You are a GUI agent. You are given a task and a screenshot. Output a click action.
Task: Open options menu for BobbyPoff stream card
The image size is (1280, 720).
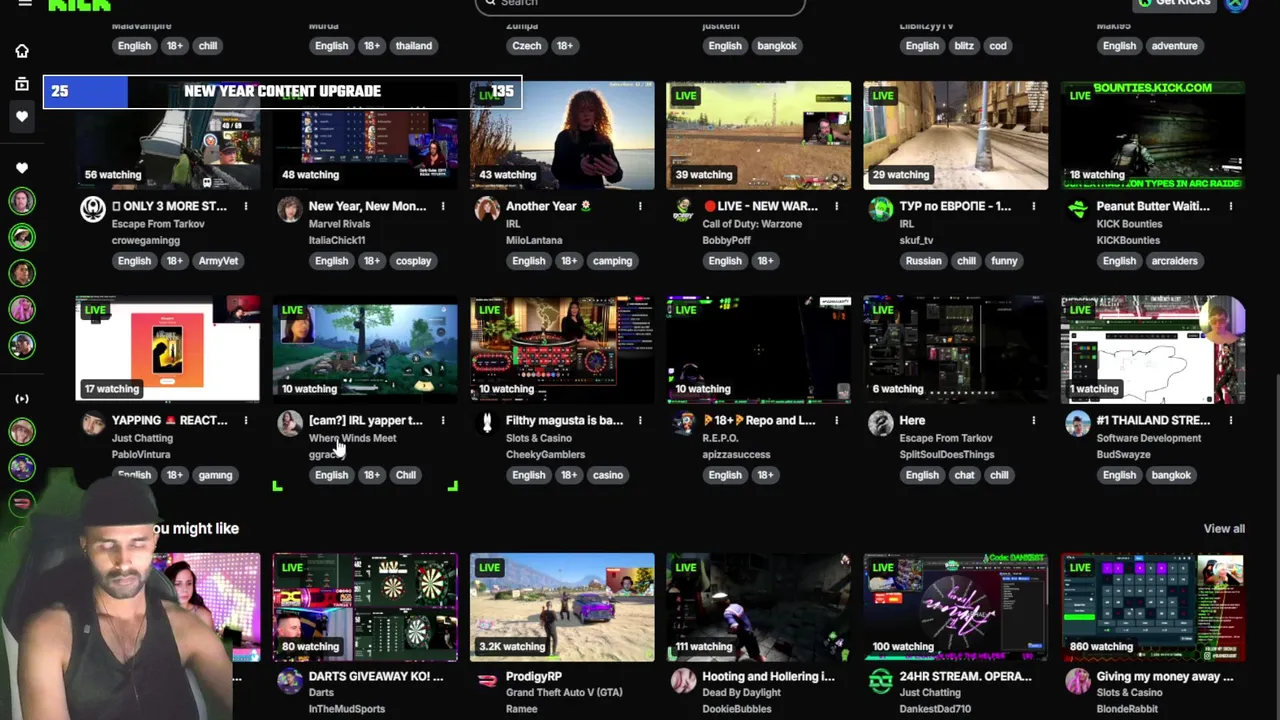(x=837, y=206)
